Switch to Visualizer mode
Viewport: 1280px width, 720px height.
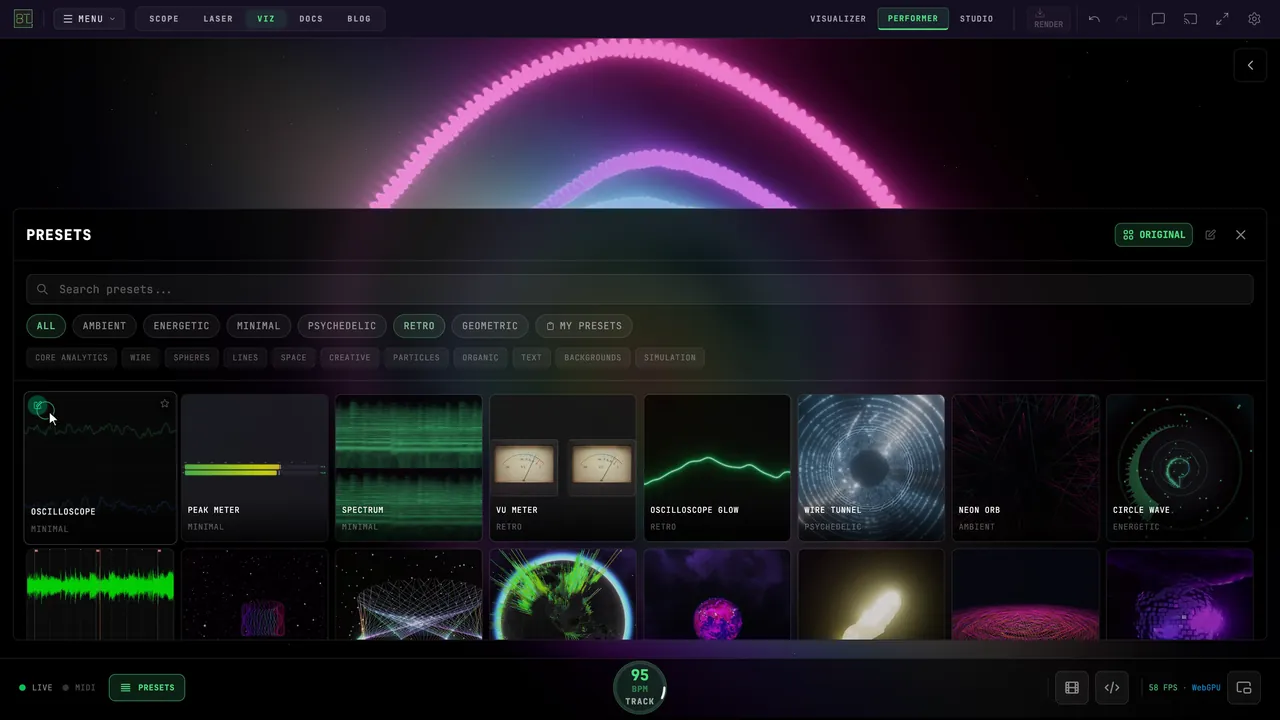tap(838, 19)
